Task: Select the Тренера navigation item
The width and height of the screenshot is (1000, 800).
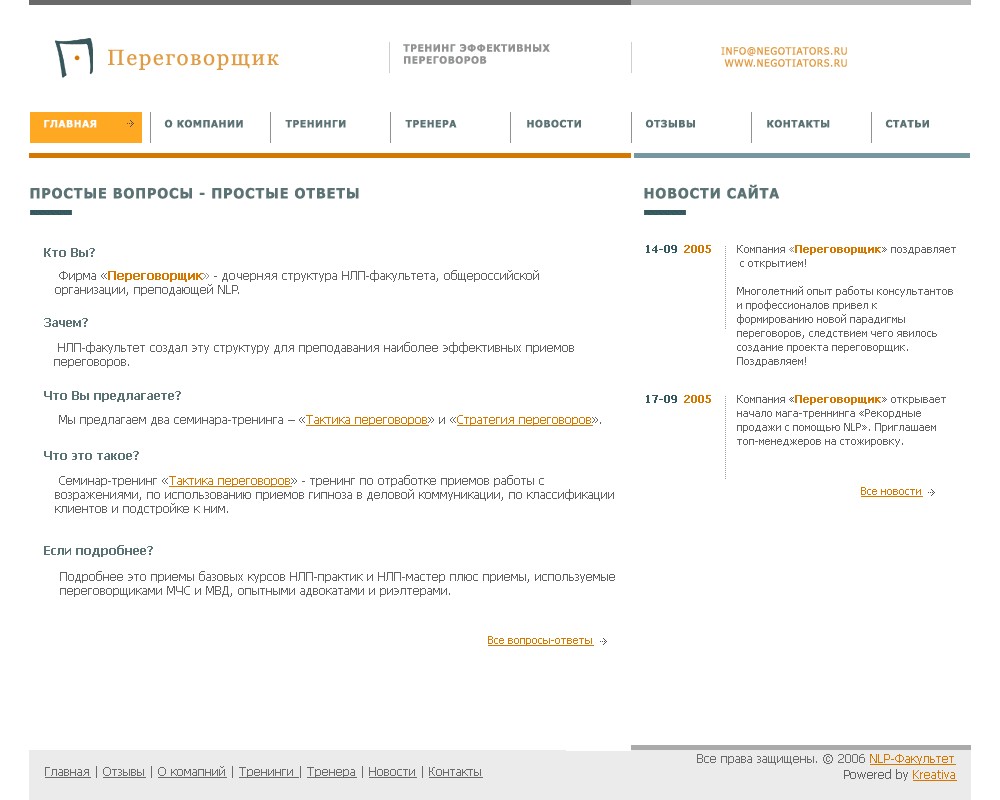Action: [x=431, y=124]
